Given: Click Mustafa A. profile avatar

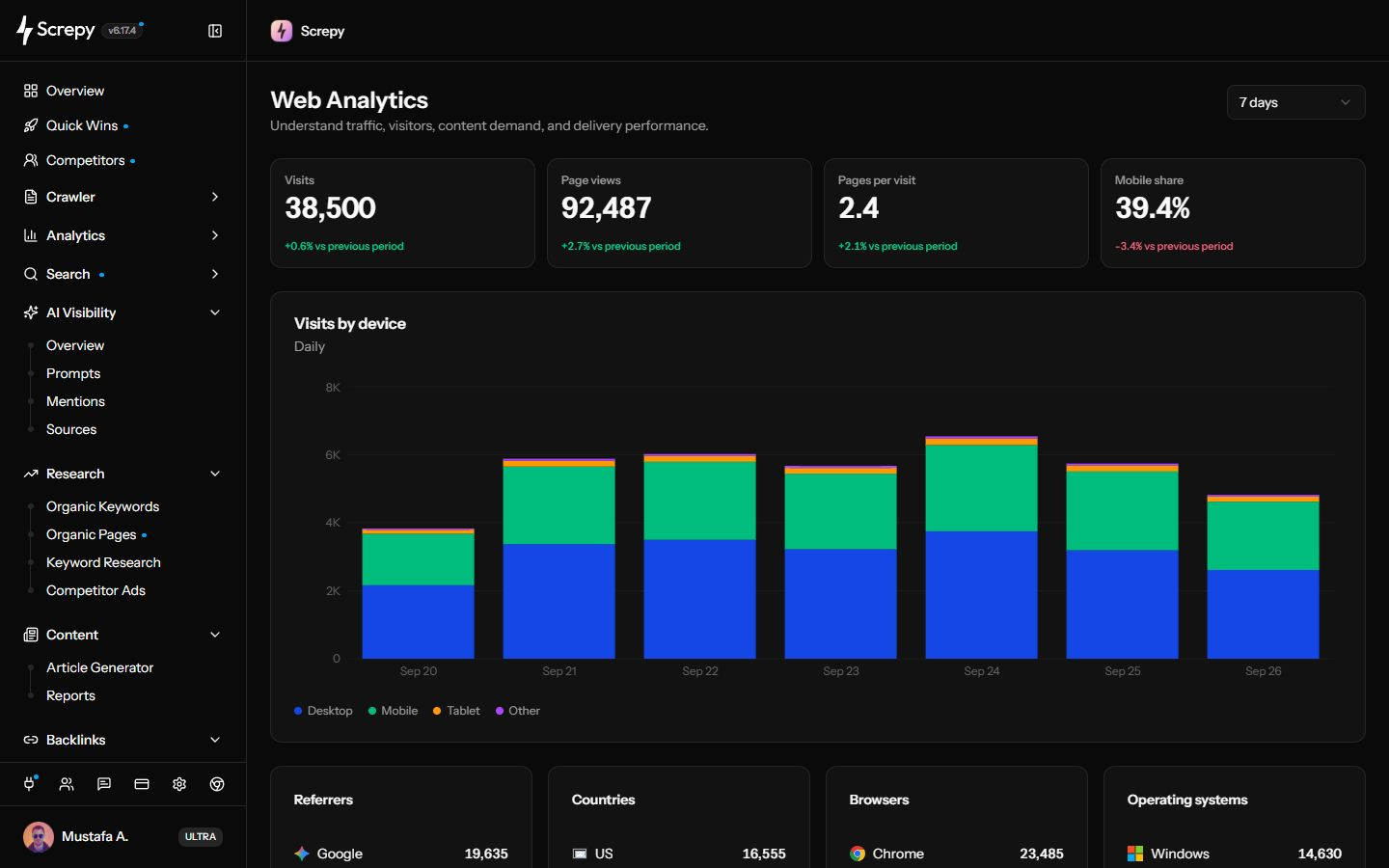Looking at the screenshot, I should click(39, 836).
